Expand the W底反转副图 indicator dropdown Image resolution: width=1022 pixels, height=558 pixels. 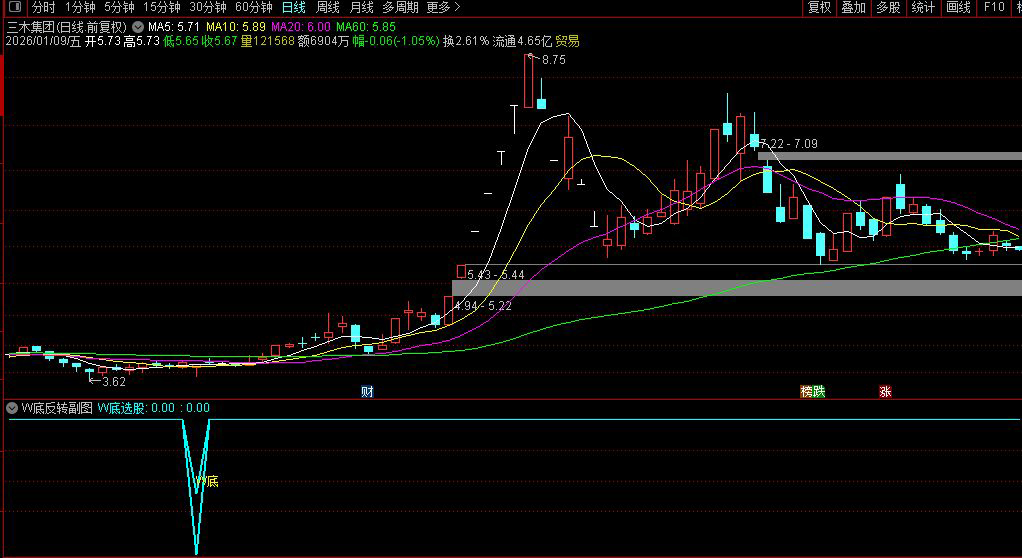pos(12,408)
